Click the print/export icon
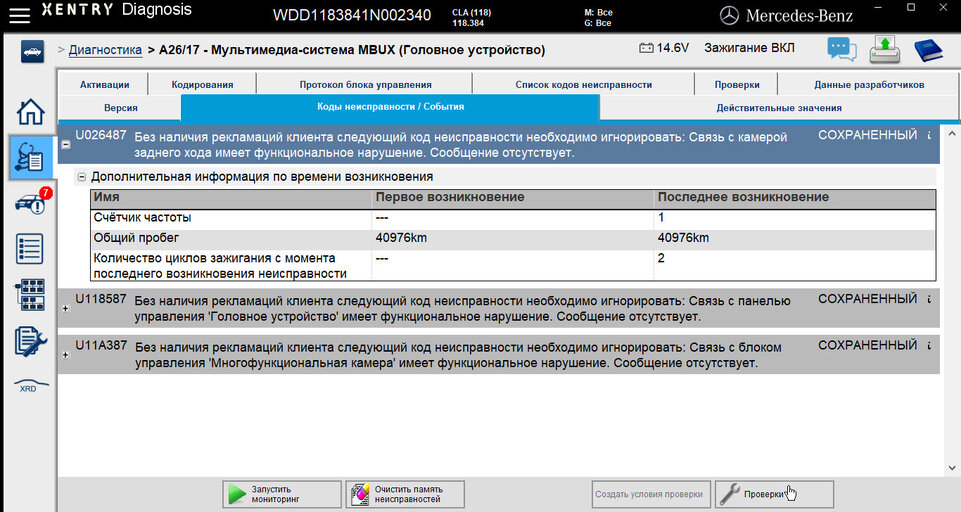Screen dimensions: 961x512 tap(884, 49)
